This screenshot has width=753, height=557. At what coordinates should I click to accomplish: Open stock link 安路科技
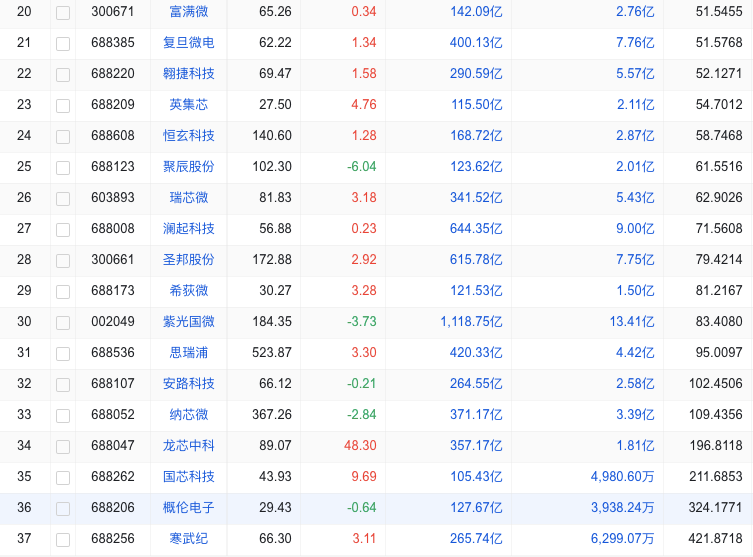coord(189,383)
